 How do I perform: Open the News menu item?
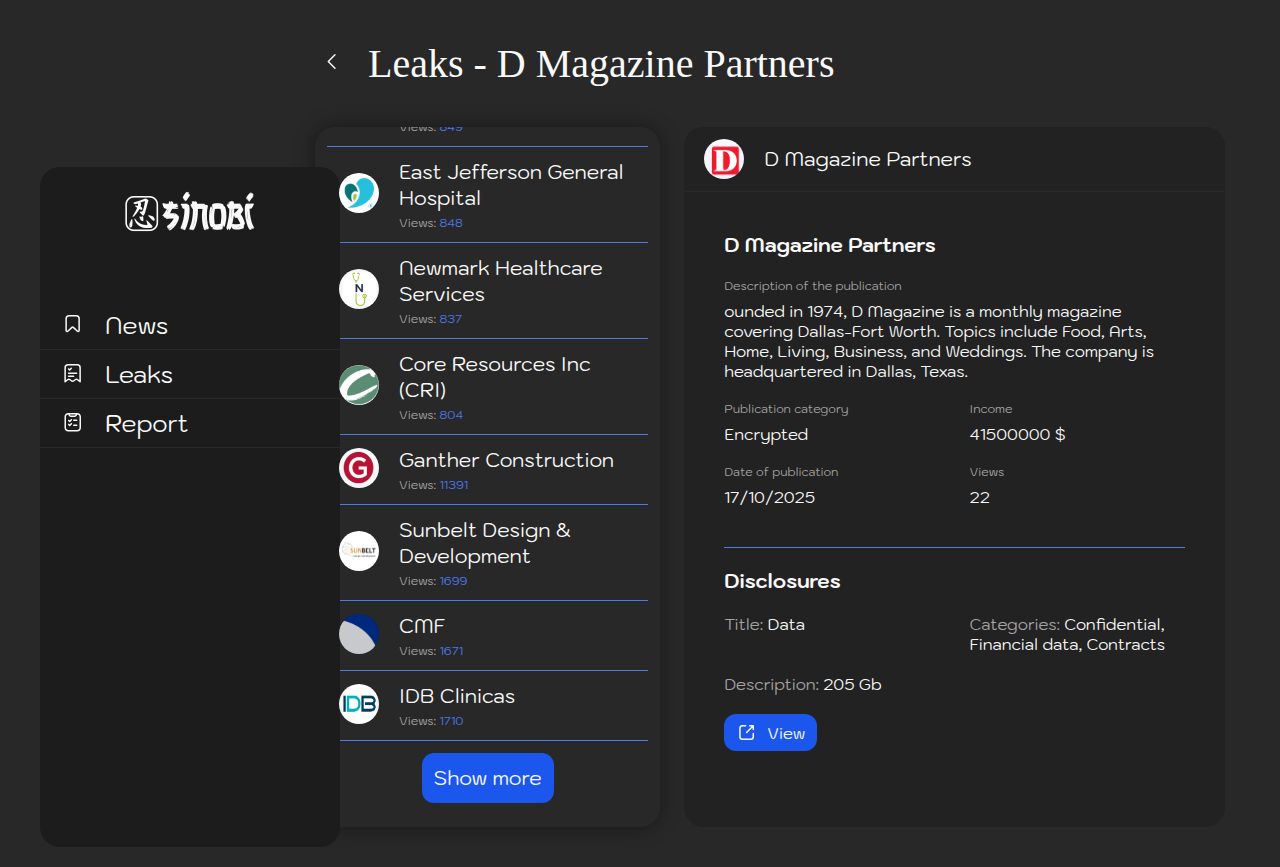click(137, 326)
